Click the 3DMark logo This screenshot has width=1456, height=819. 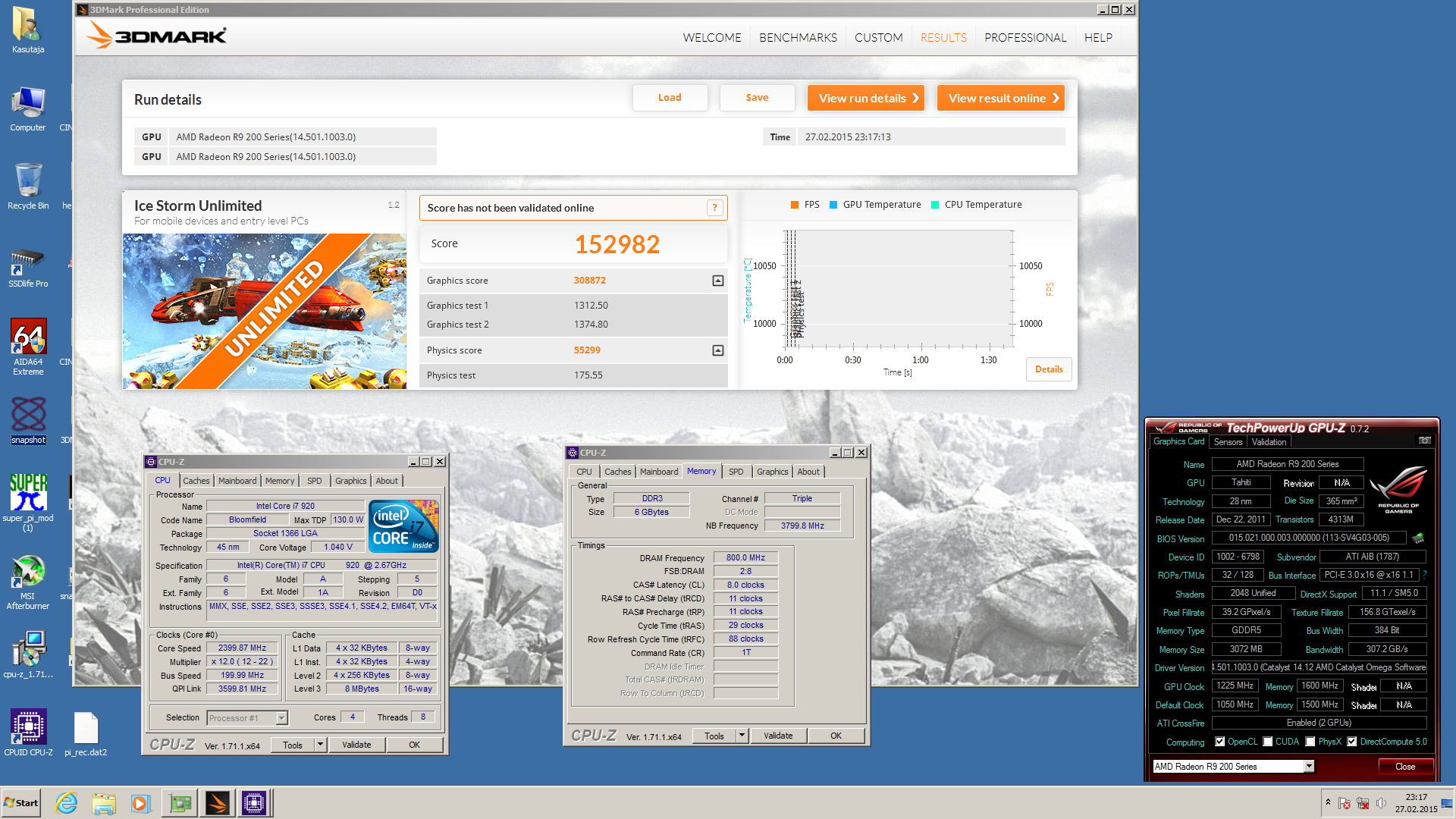point(155,36)
